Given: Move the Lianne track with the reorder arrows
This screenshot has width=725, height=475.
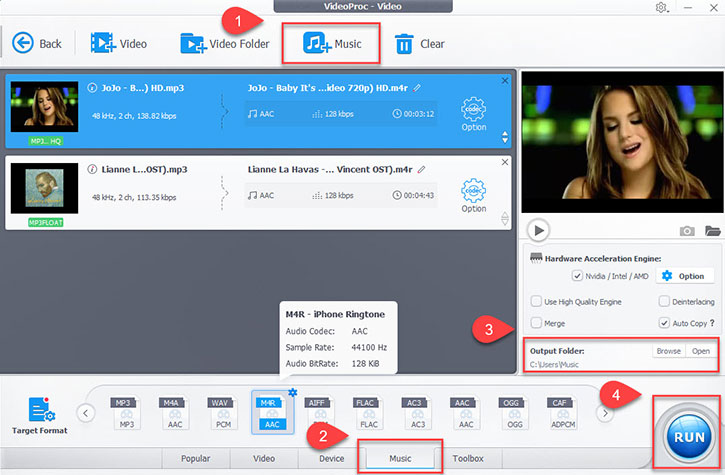Looking at the screenshot, I should coord(505,218).
